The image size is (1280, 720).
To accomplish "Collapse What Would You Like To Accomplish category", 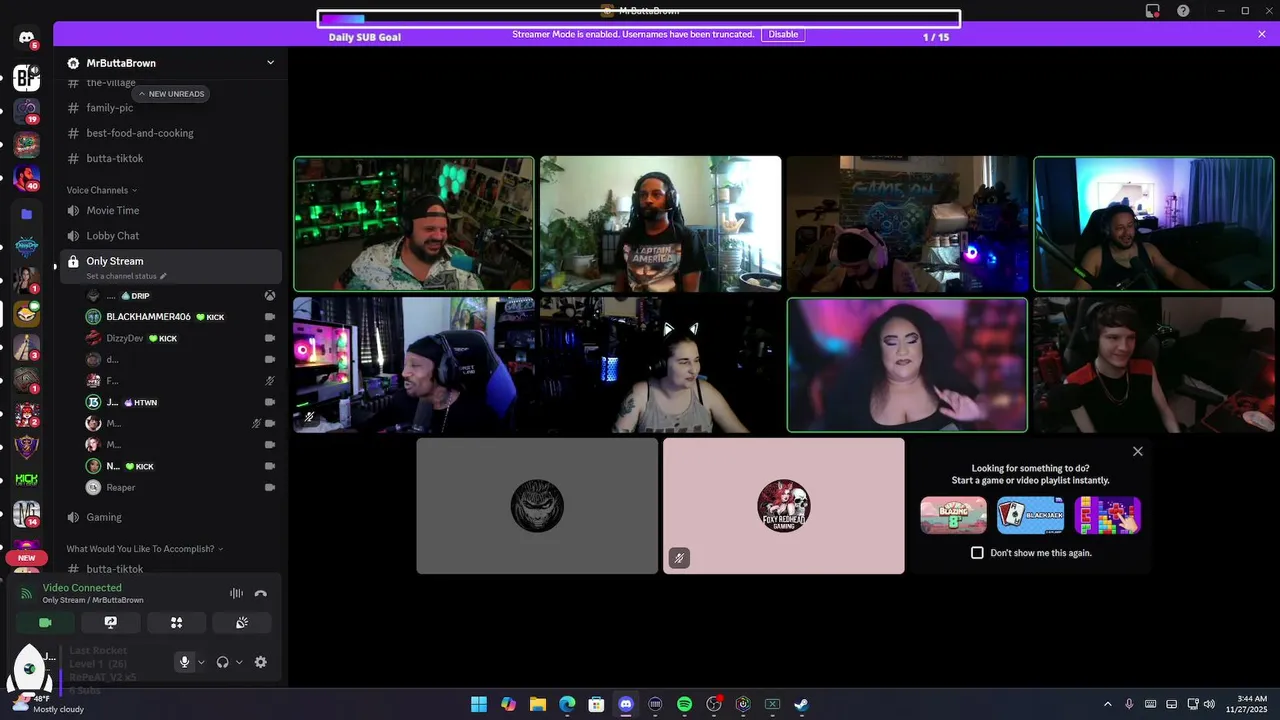I will (x=144, y=549).
